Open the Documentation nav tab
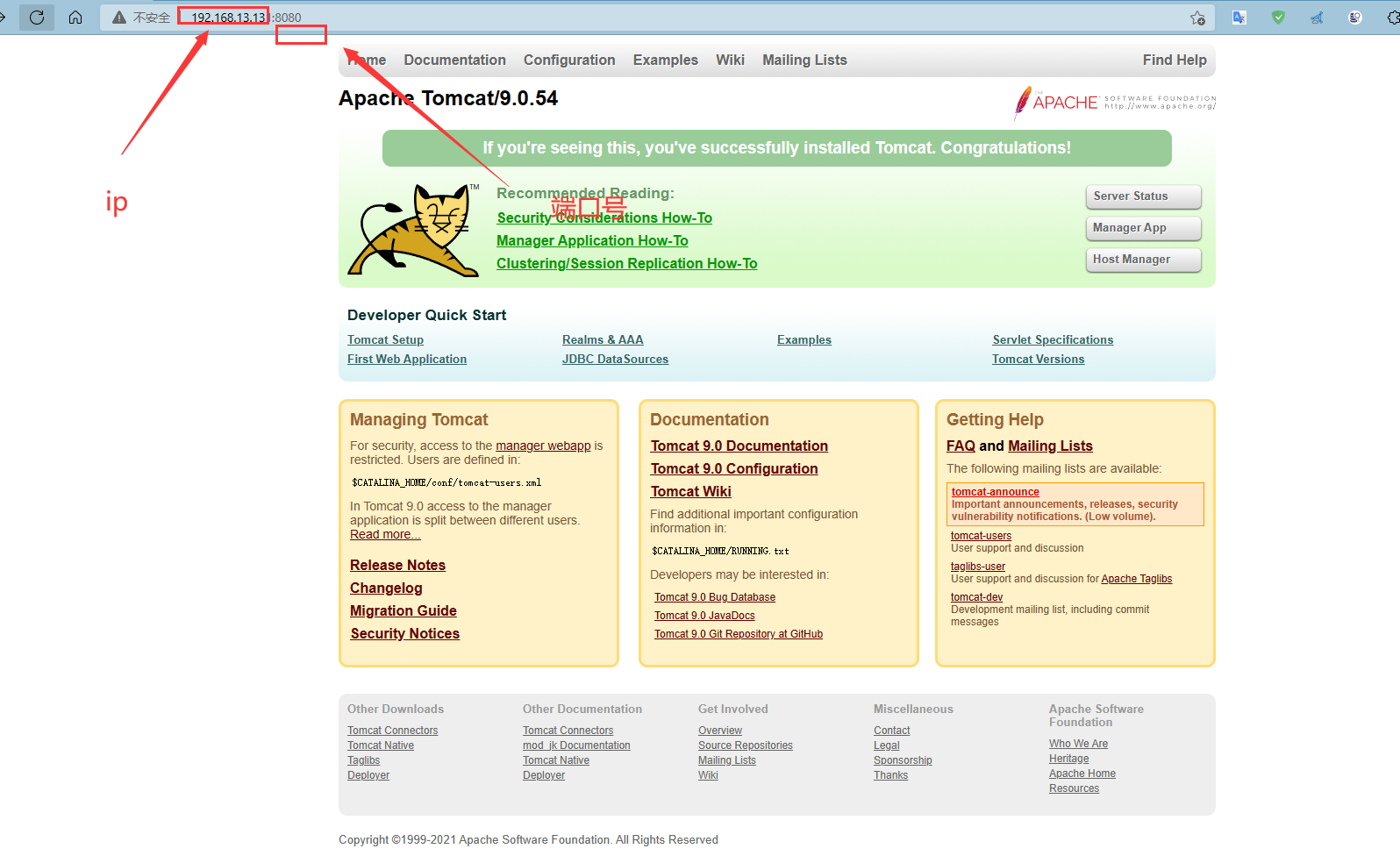Image resolution: width=1400 pixels, height=863 pixels. tap(454, 60)
